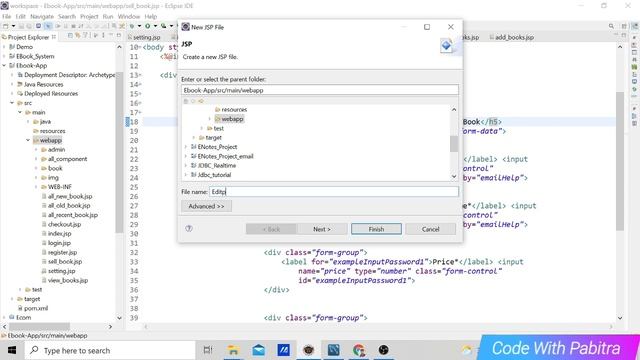Open the help icon in New JSP File dialog

(189, 229)
